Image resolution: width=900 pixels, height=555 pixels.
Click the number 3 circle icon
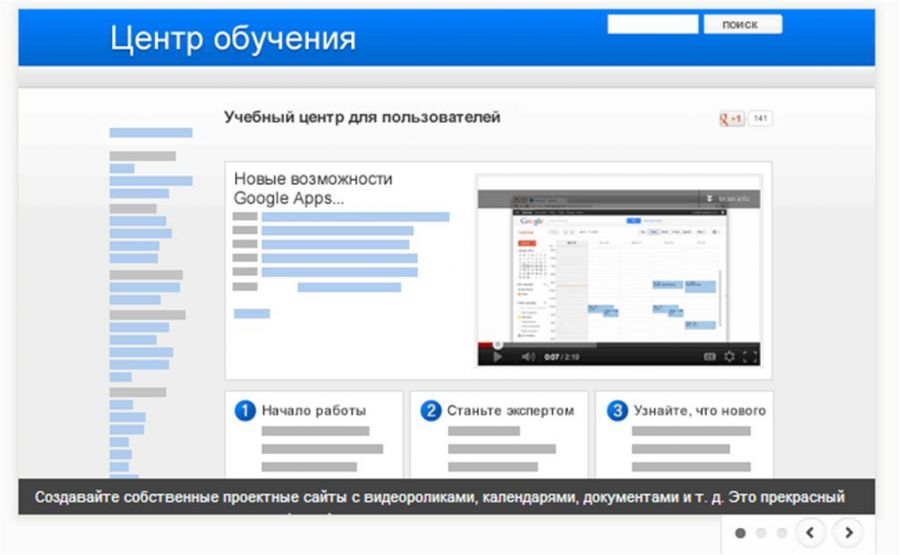(x=618, y=411)
